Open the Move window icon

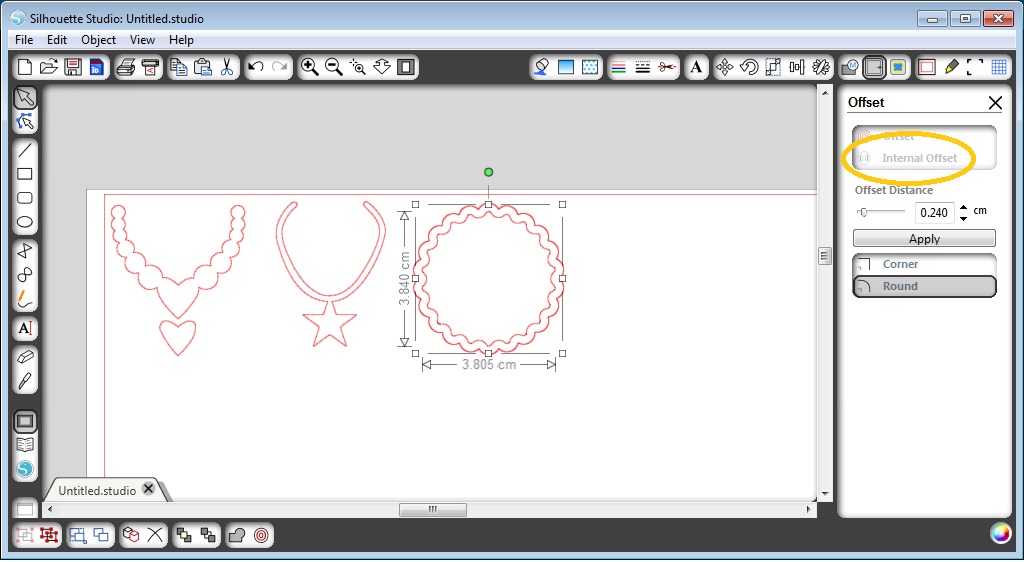(x=725, y=67)
